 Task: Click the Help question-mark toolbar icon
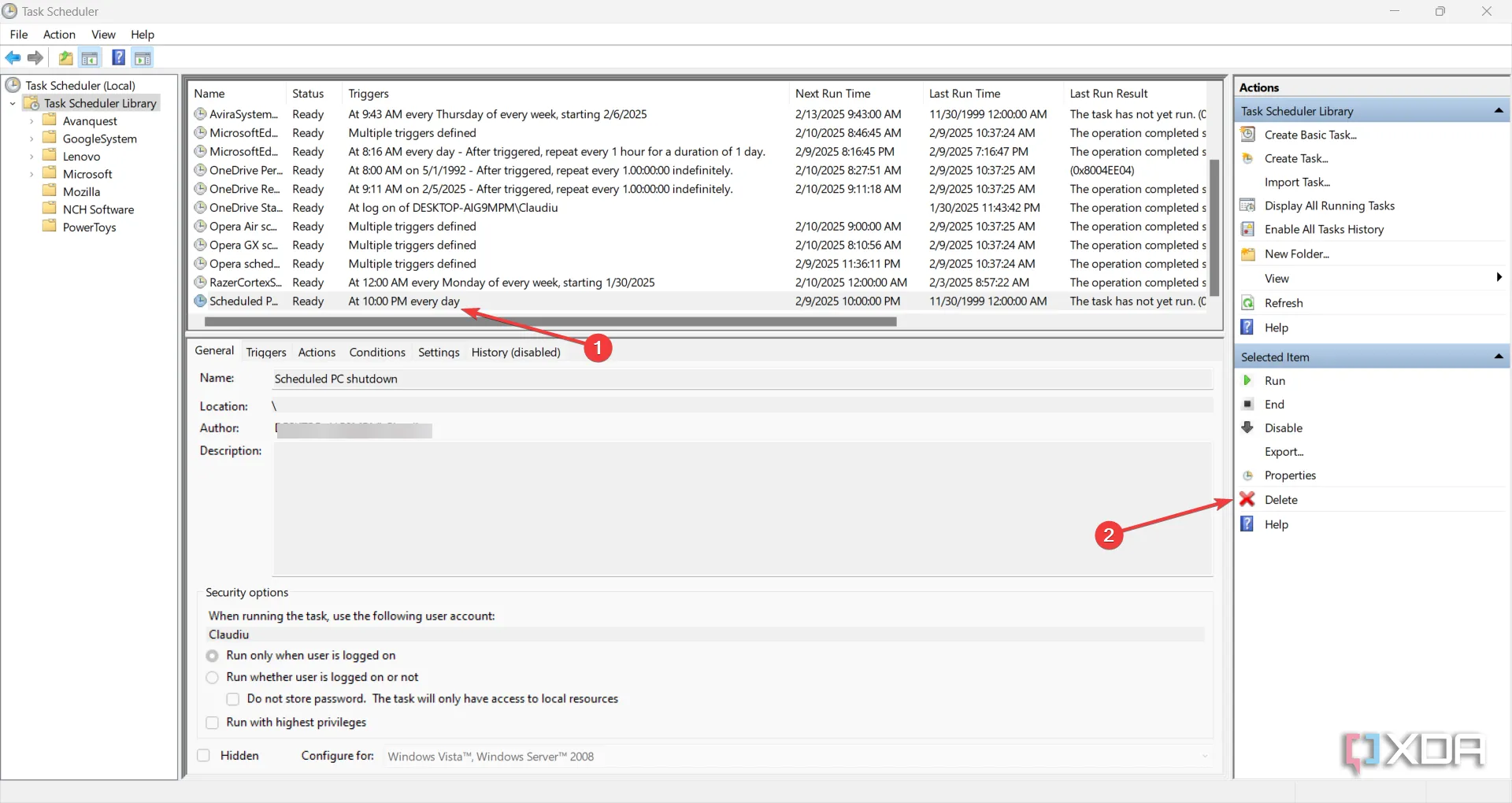click(118, 57)
